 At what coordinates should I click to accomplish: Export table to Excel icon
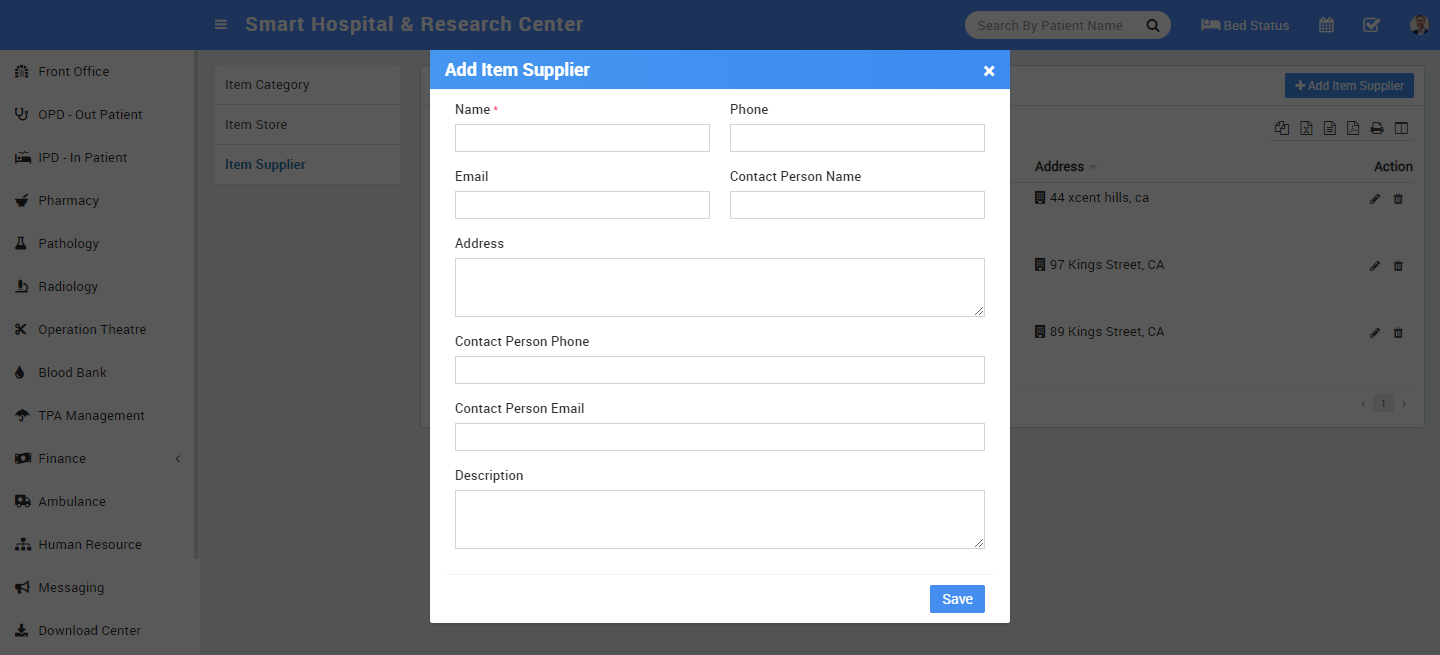coord(1306,128)
